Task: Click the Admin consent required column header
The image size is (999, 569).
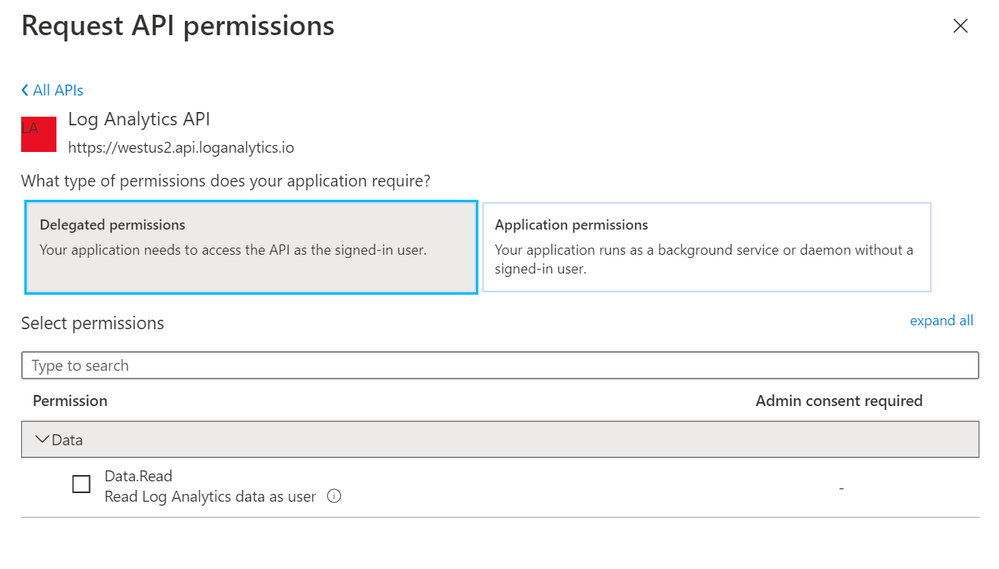Action: click(838, 401)
